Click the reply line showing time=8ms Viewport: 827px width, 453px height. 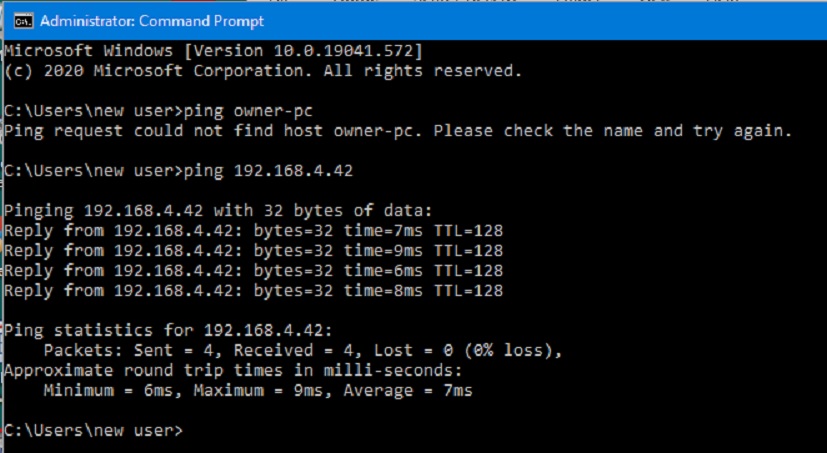tap(253, 290)
